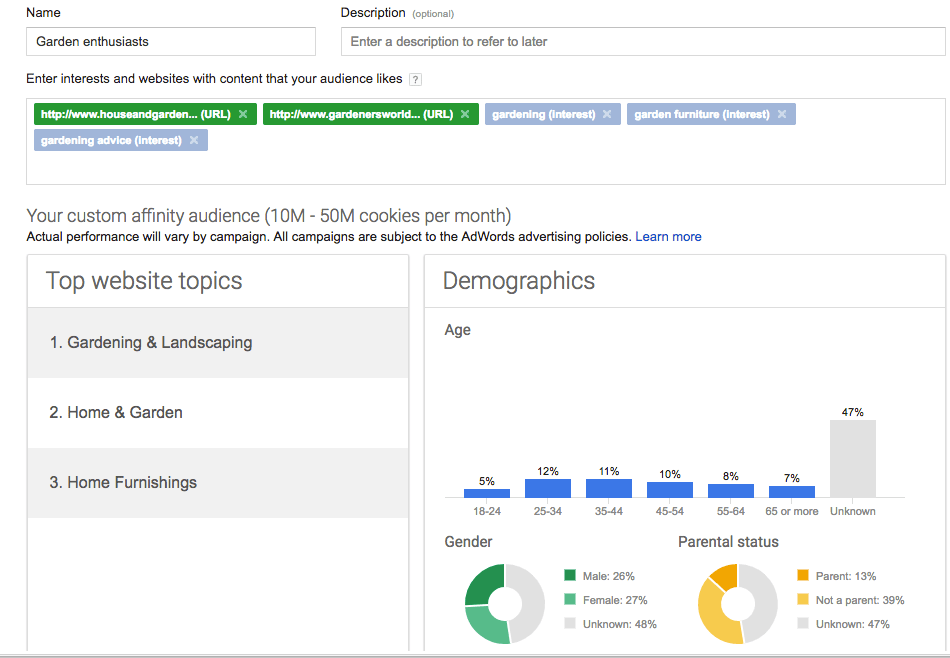Remove the gardening interest tag
This screenshot has width=950, height=658.
pos(606,113)
